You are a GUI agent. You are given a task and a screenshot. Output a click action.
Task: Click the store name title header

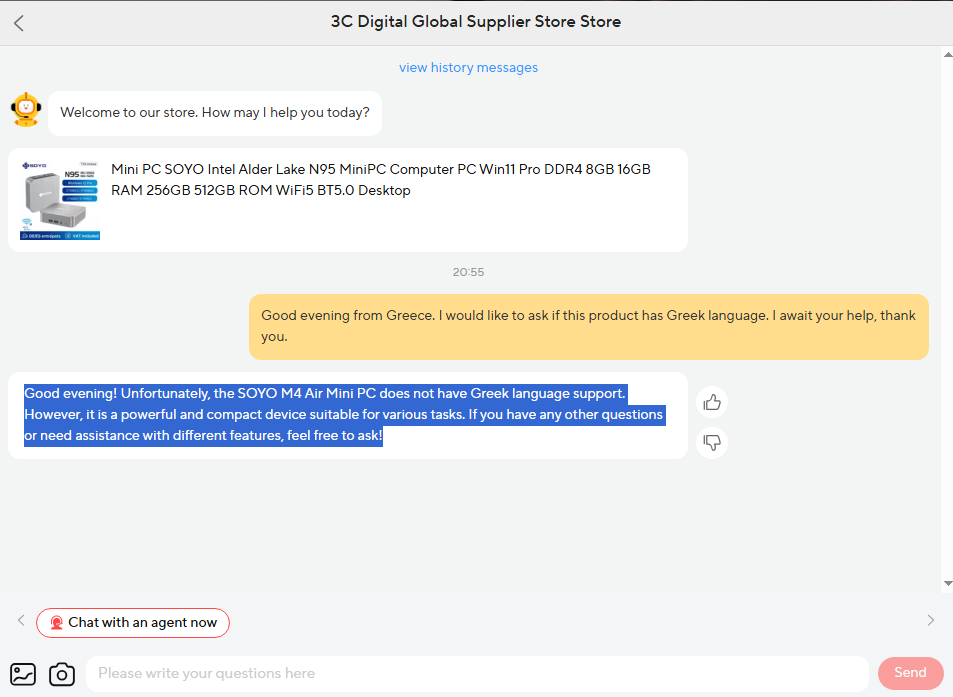(476, 22)
